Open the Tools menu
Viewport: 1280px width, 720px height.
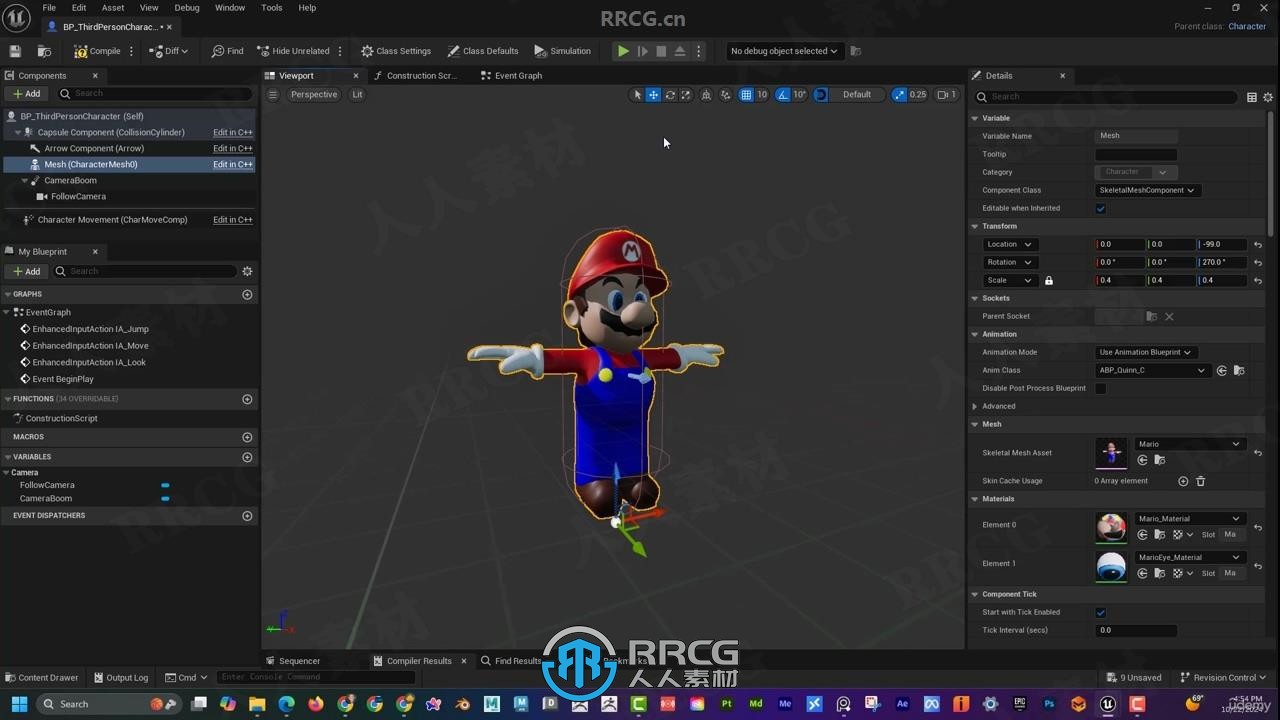[272, 8]
